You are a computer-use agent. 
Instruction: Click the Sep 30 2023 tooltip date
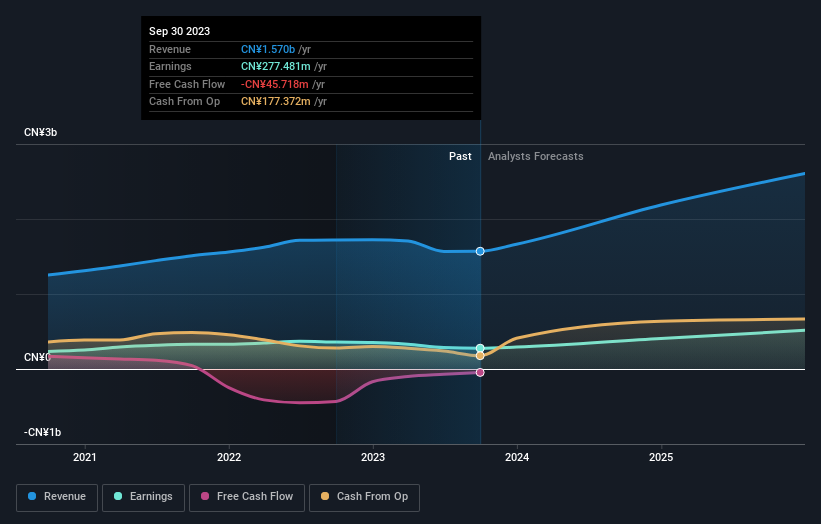tap(180, 31)
